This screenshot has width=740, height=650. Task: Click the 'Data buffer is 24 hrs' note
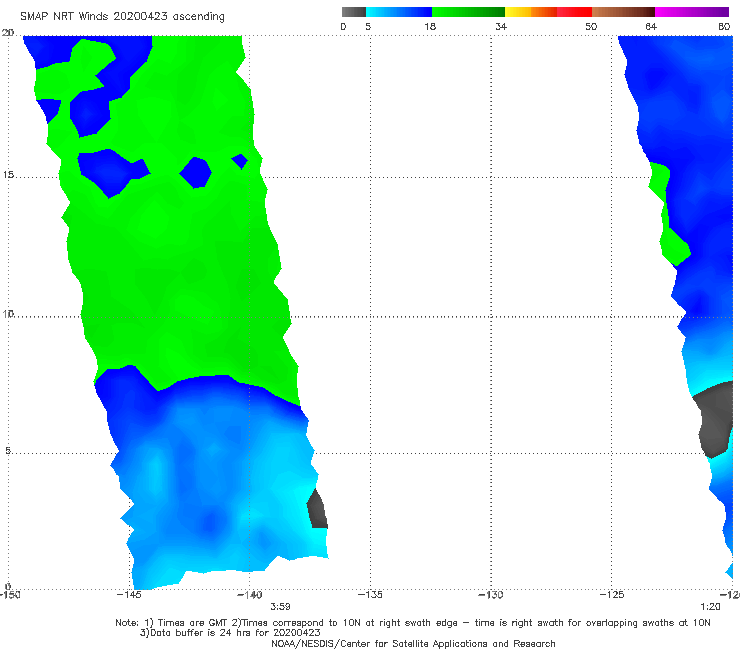point(230,633)
